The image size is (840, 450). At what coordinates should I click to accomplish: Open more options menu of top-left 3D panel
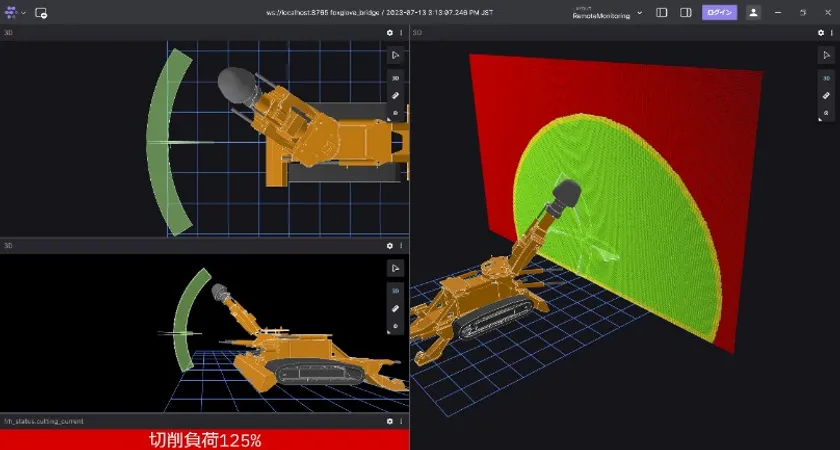(x=401, y=33)
